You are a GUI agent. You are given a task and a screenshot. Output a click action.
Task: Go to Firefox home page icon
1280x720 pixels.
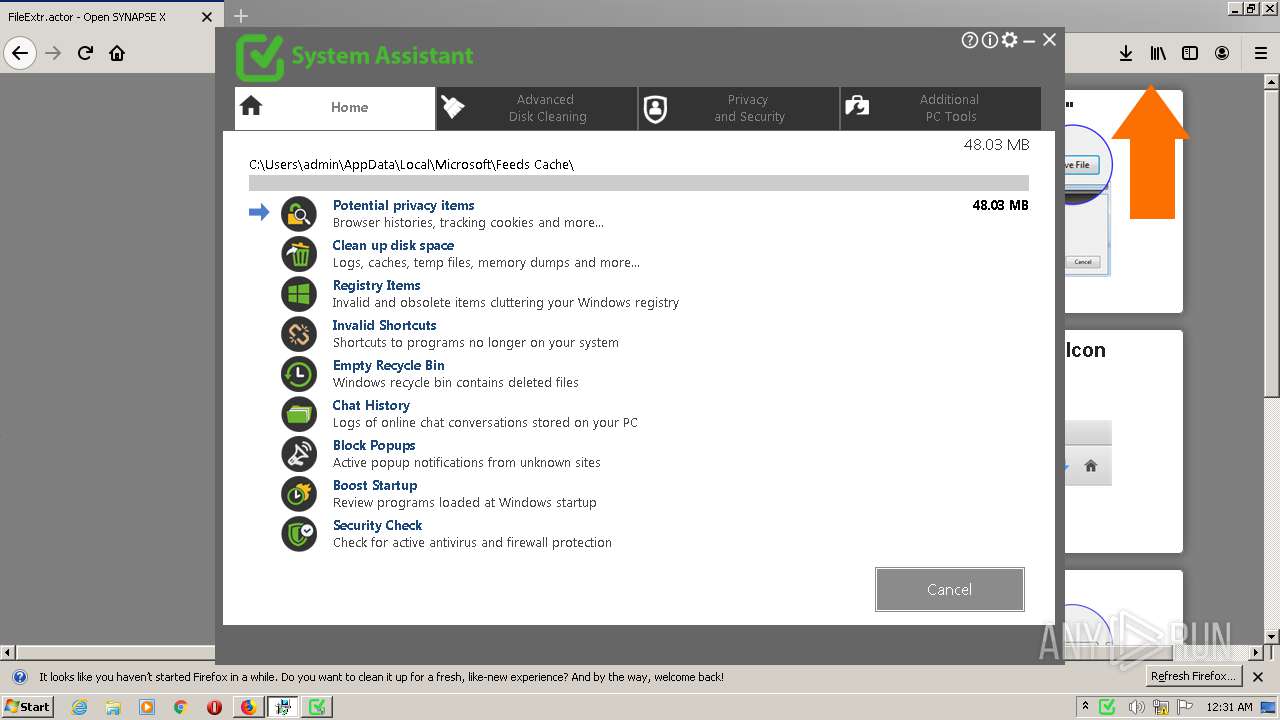click(117, 53)
